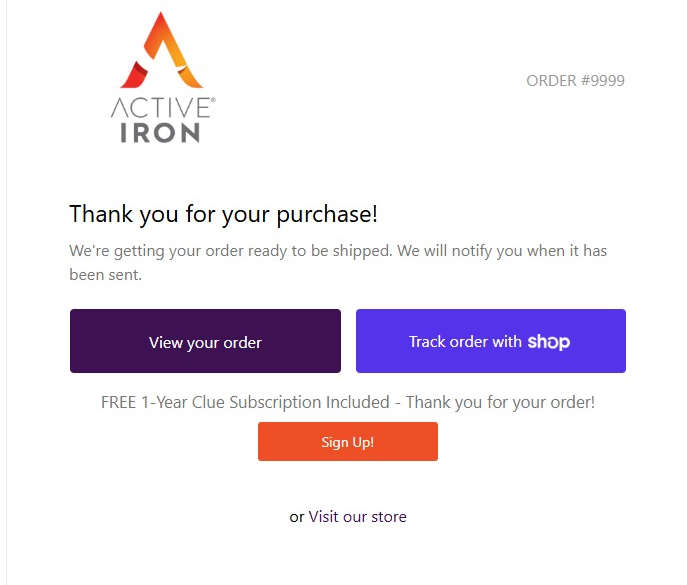Click the Active Iron flame A emblem
This screenshot has height=585, width=687.
161,50
